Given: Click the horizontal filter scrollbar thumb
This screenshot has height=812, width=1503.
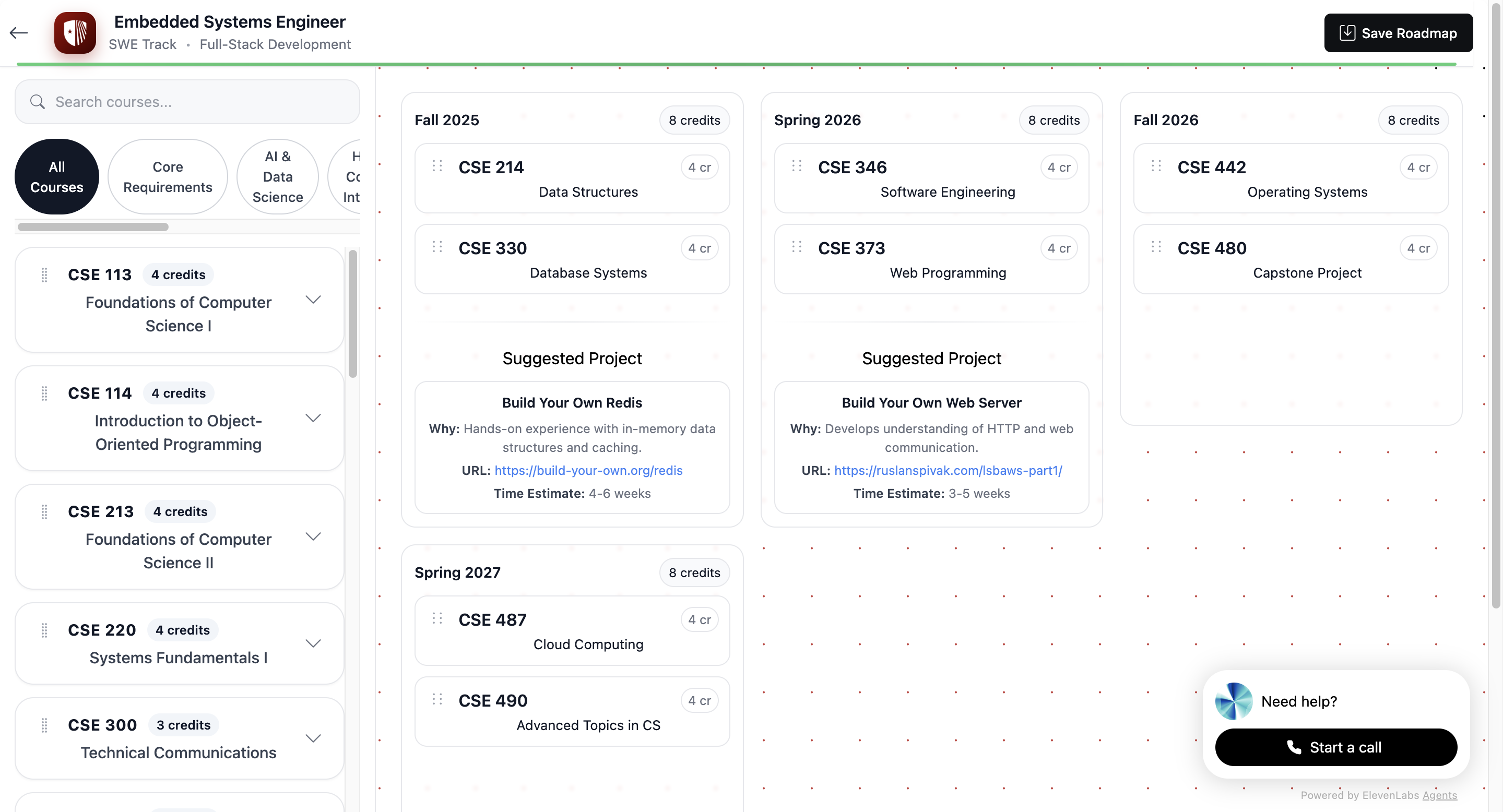Looking at the screenshot, I should 93,227.
